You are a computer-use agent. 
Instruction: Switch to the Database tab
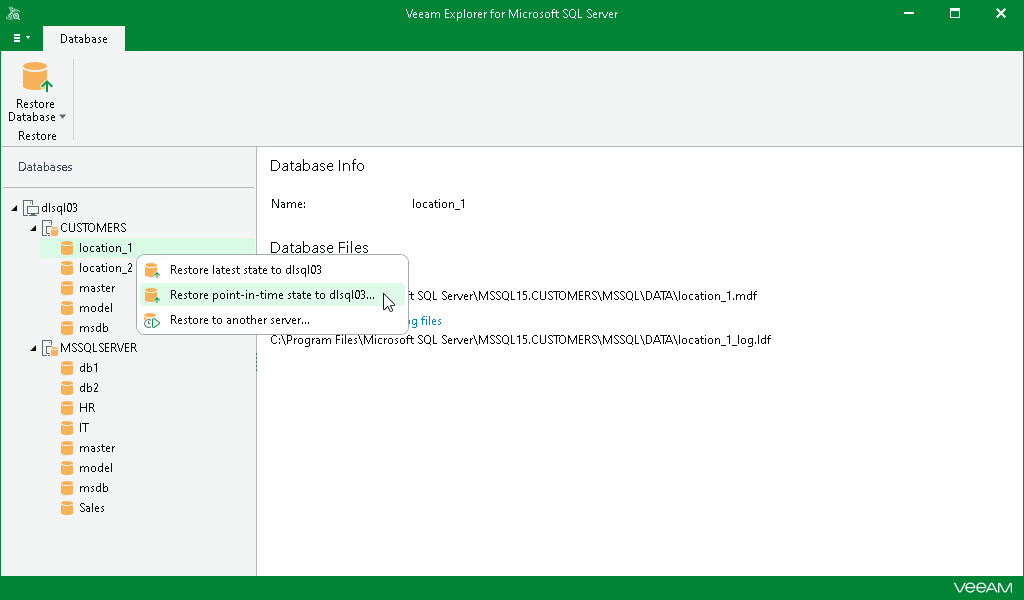(84, 39)
